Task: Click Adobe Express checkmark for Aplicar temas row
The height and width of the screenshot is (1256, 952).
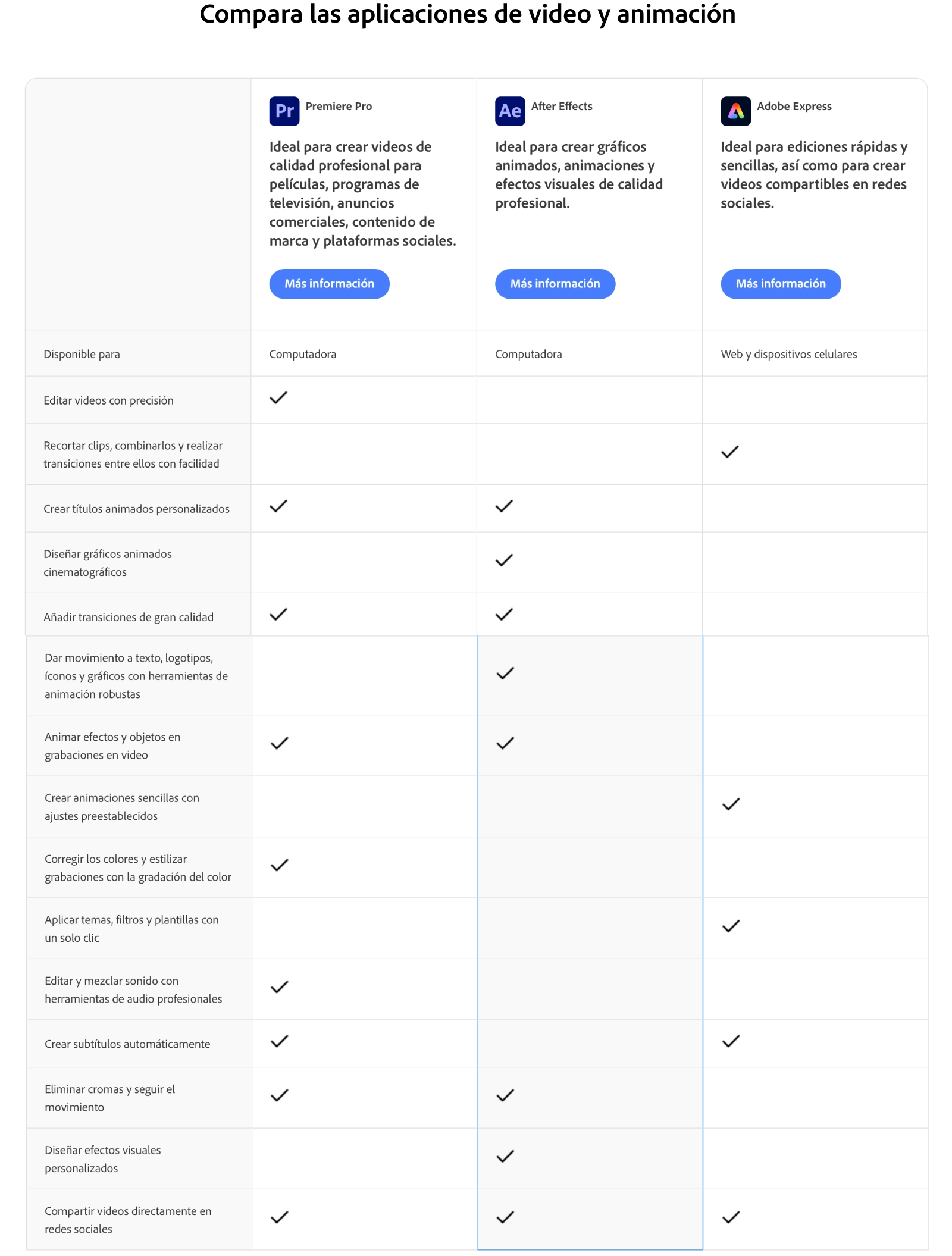Action: tap(731, 926)
